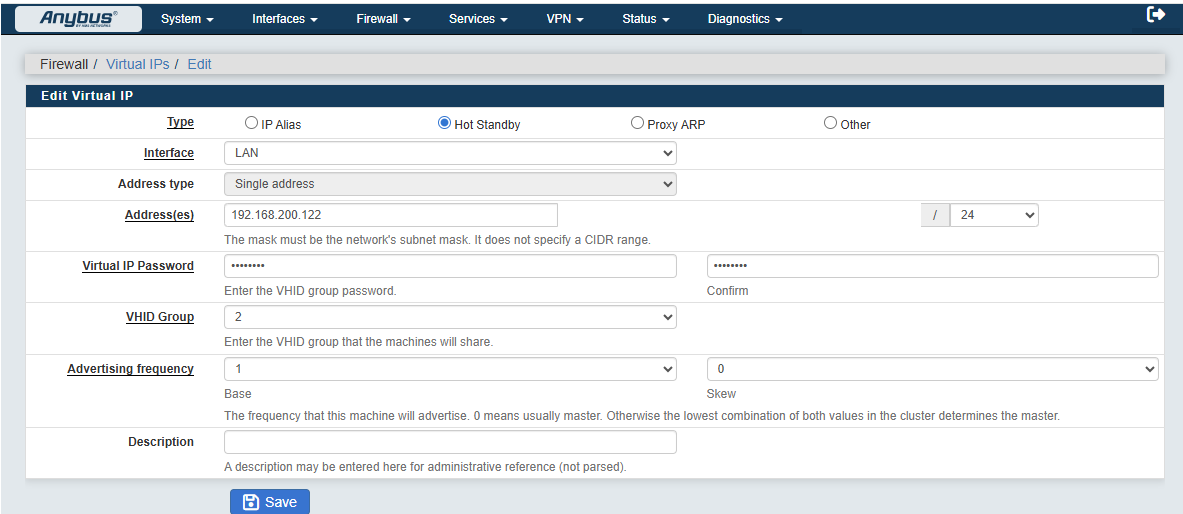
Task: Open the VHID Group dropdown
Action: tap(450, 317)
